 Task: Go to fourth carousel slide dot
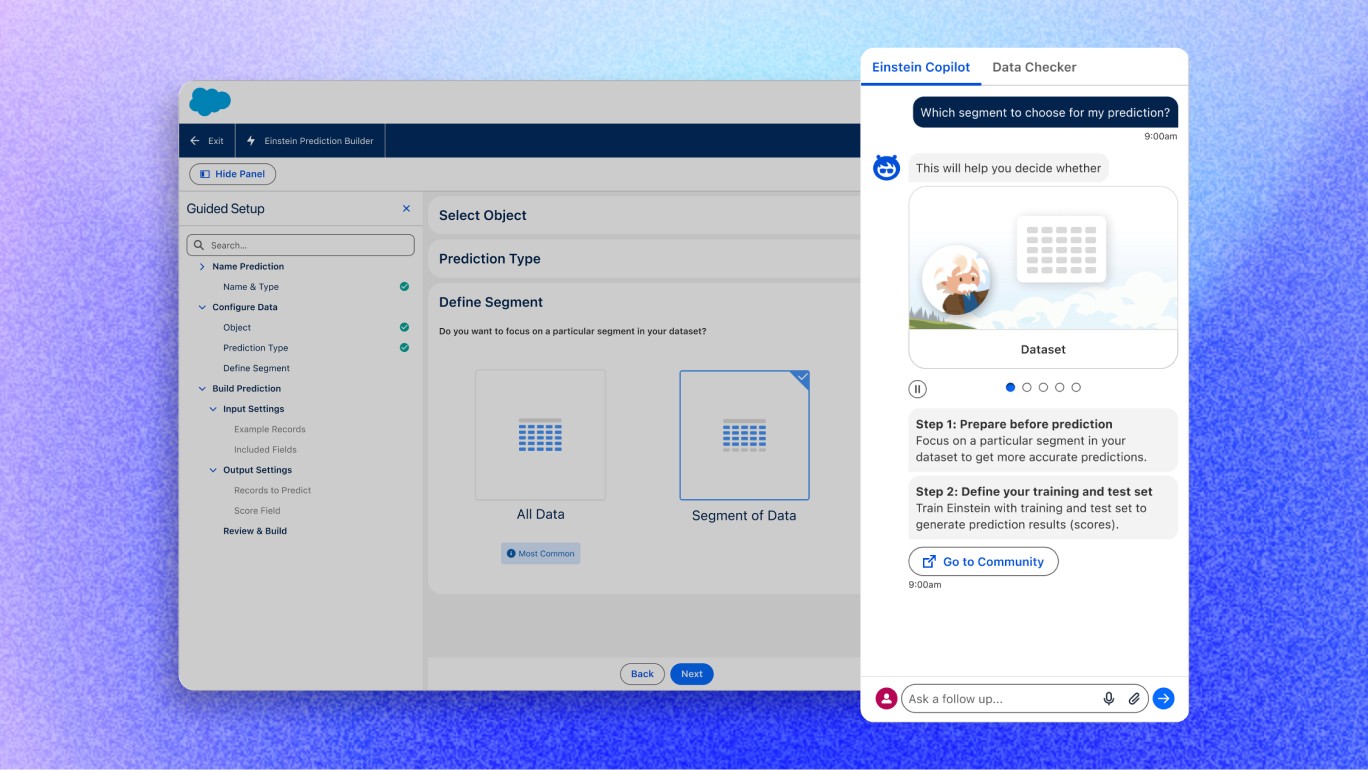(x=1060, y=387)
